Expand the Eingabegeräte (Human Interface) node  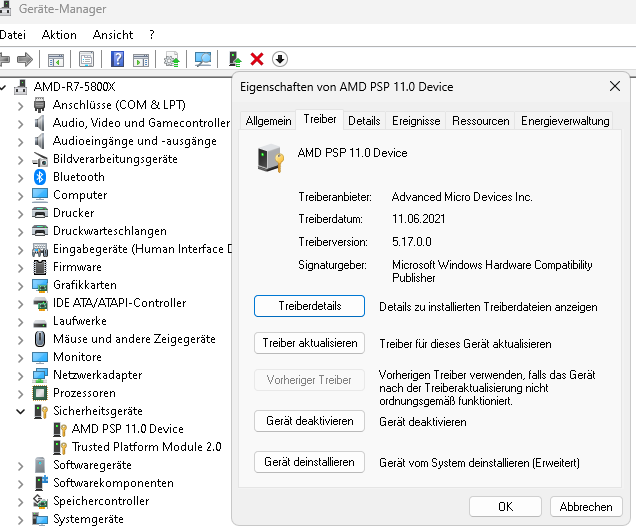click(x=21, y=249)
